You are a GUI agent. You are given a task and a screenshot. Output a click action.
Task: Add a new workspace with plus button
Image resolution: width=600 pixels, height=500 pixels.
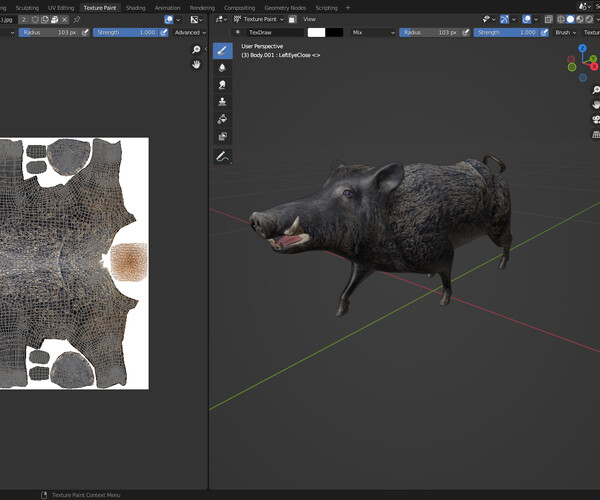(348, 8)
